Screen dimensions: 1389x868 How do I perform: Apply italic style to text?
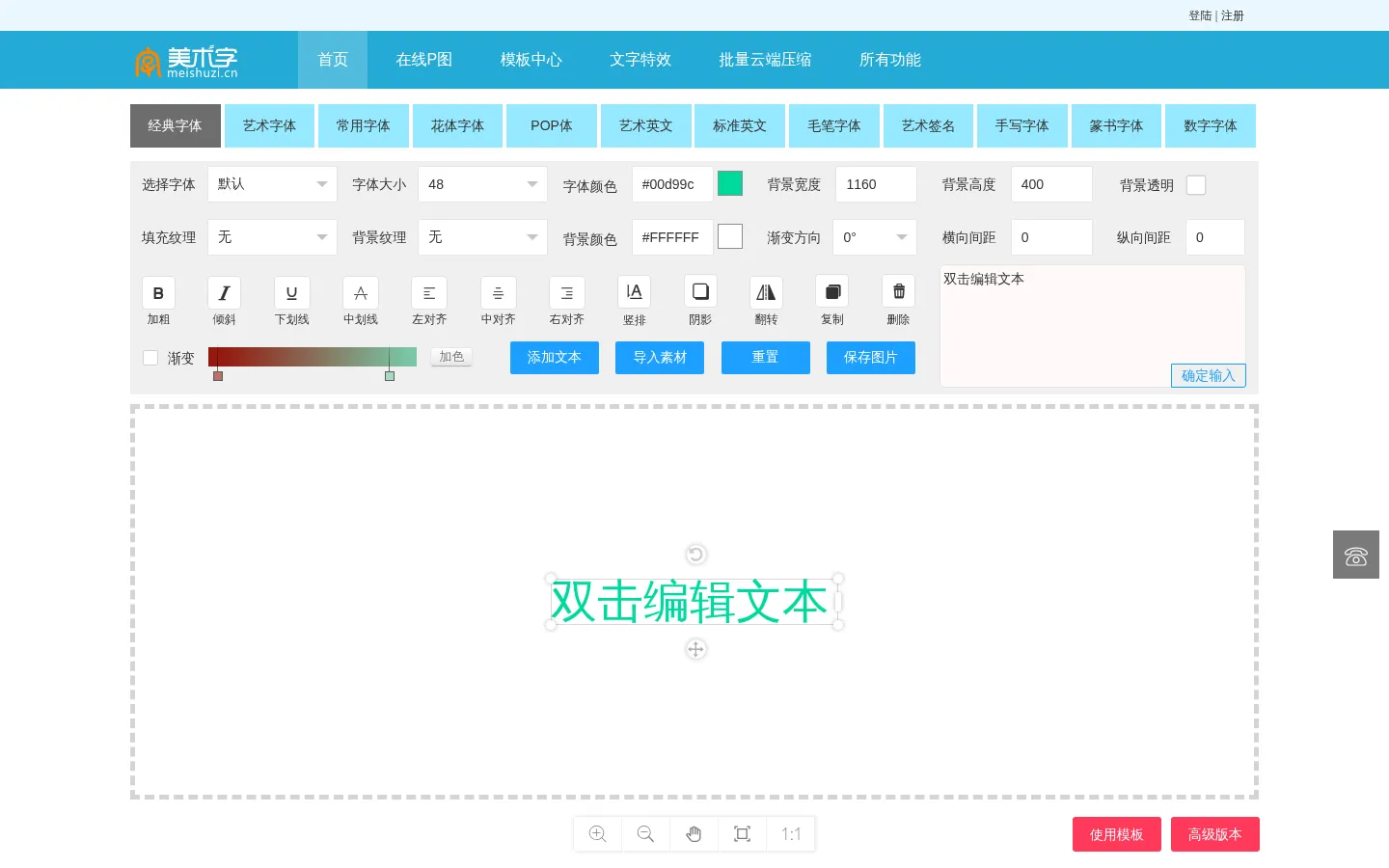click(224, 293)
